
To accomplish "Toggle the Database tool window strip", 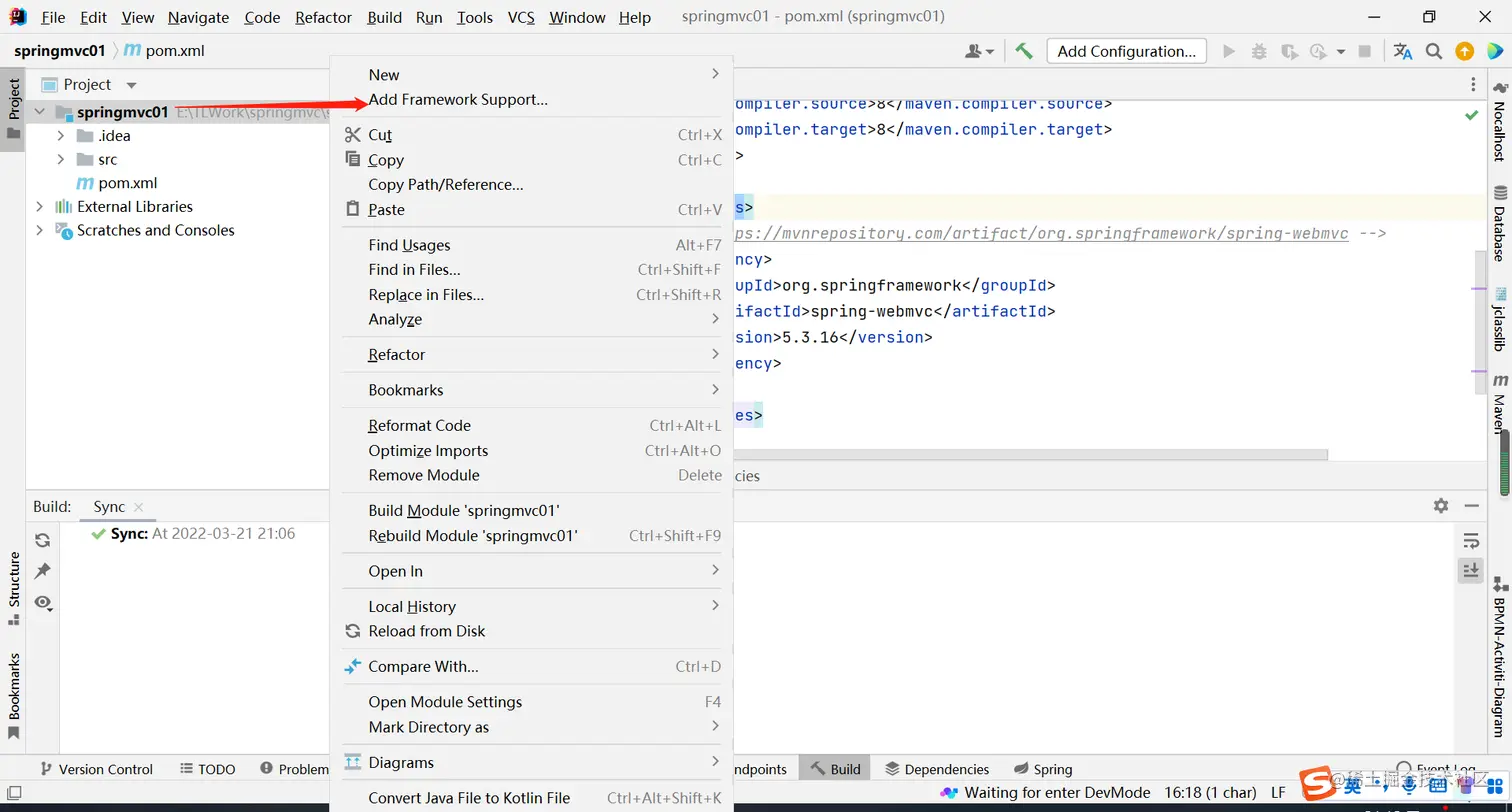I will click(1500, 223).
